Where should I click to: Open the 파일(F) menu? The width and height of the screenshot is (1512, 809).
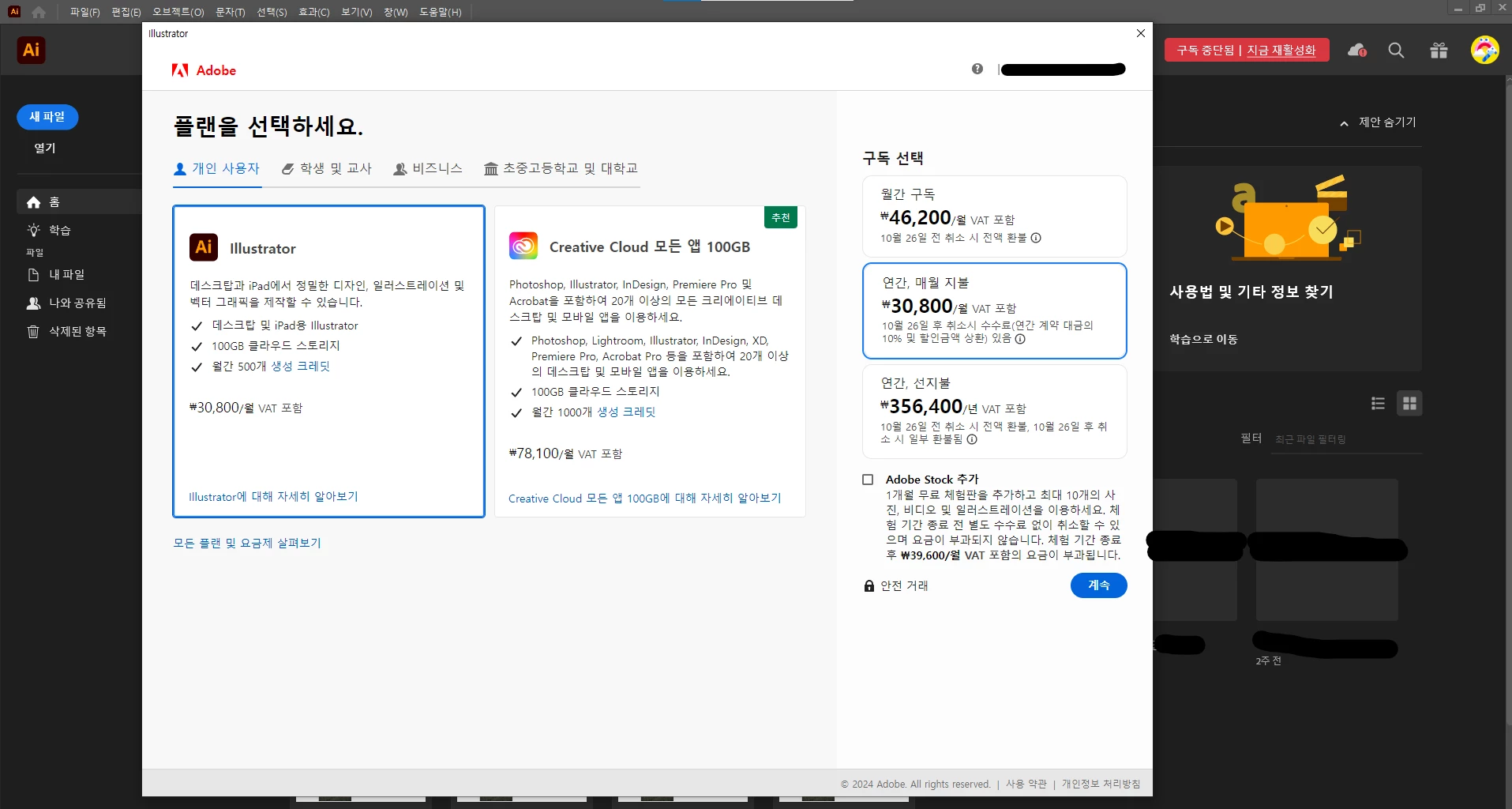(x=84, y=12)
